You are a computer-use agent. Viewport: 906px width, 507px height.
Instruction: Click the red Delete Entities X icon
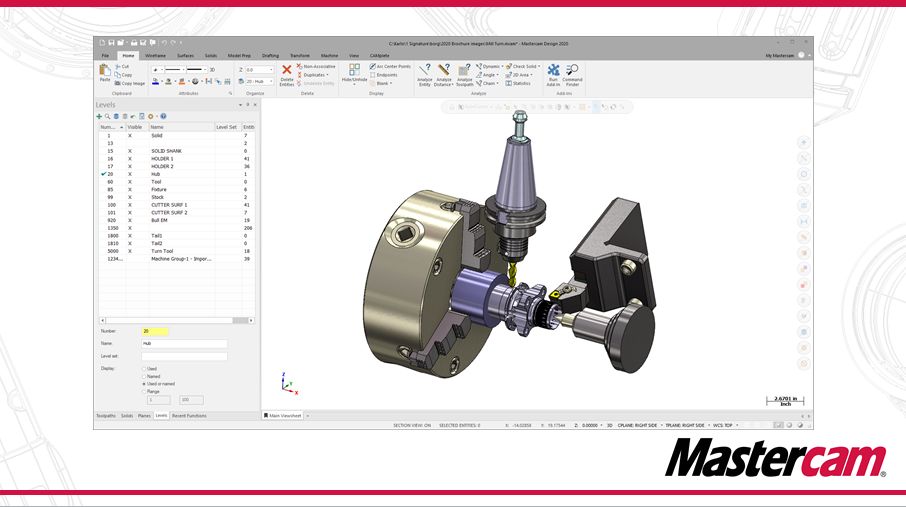(287, 70)
